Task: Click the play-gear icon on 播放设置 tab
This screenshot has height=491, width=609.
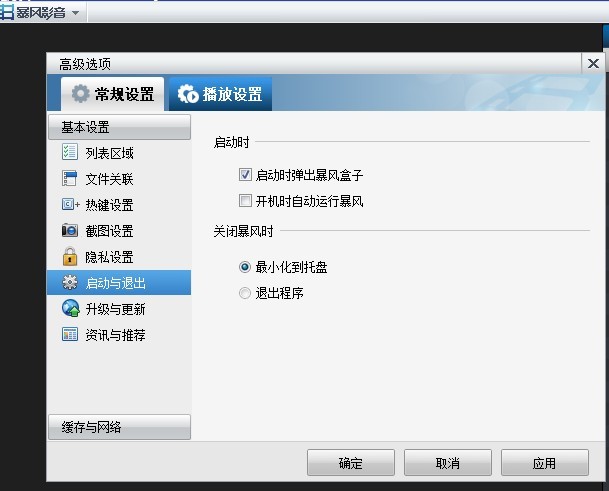Action: point(188,94)
